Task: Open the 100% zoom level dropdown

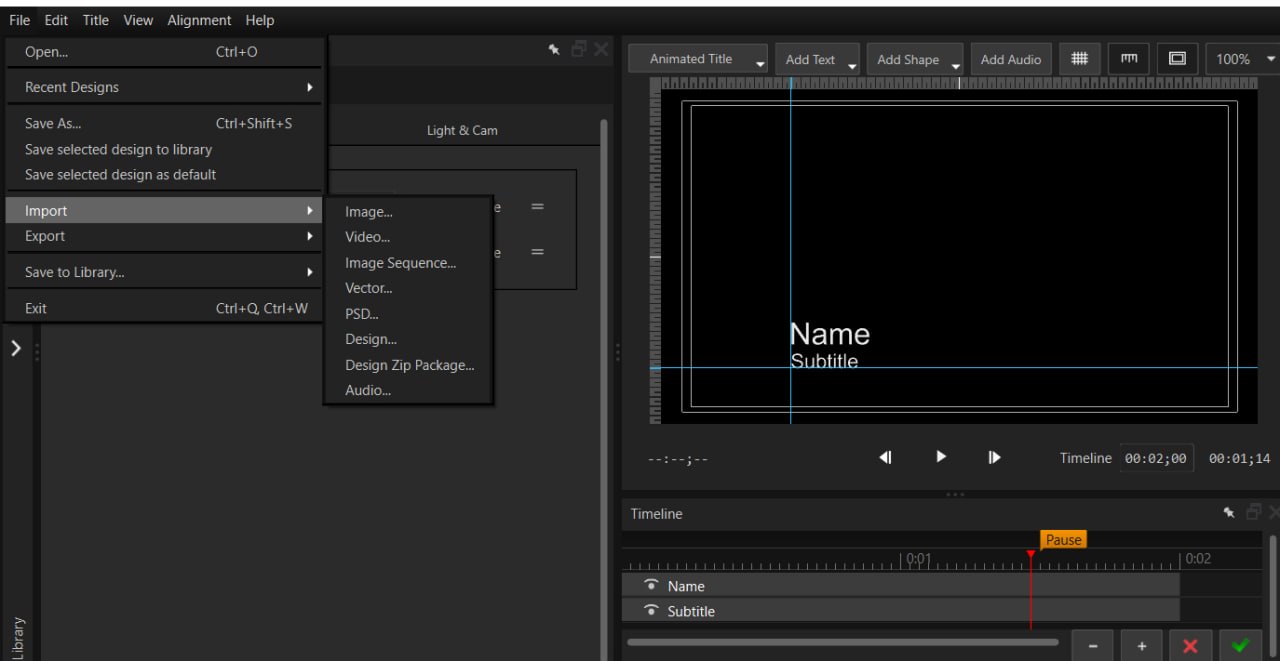Action: click(1243, 59)
